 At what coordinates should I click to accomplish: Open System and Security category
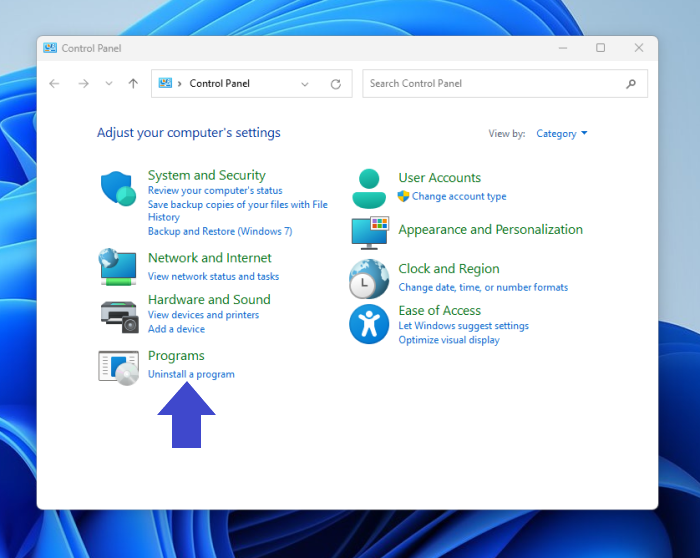point(207,175)
